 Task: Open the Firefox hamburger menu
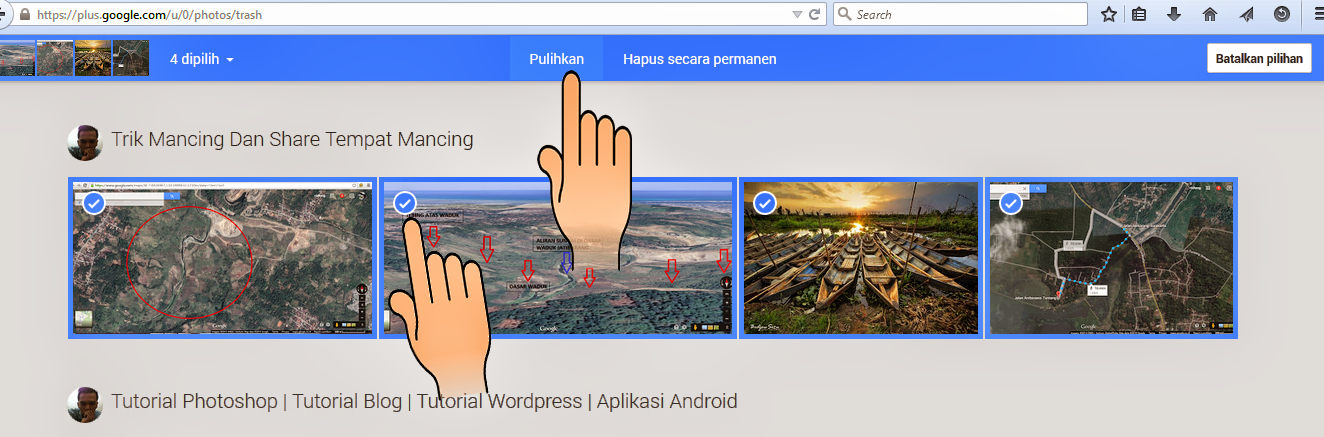[1317, 15]
